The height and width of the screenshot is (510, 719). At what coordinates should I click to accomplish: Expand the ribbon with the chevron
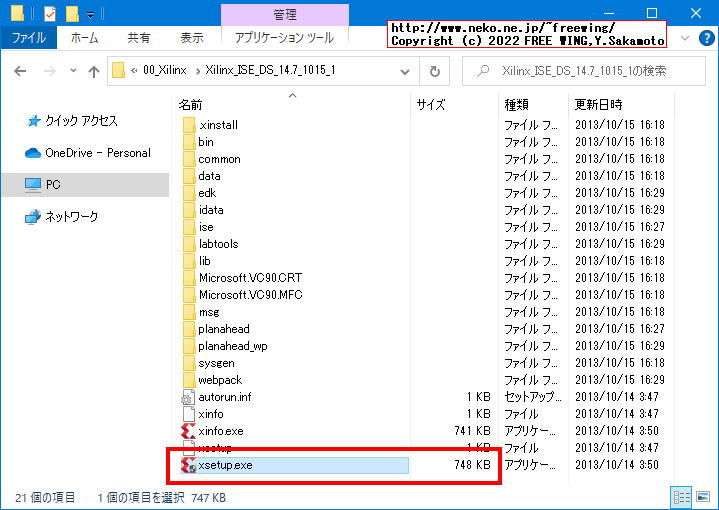[685, 38]
